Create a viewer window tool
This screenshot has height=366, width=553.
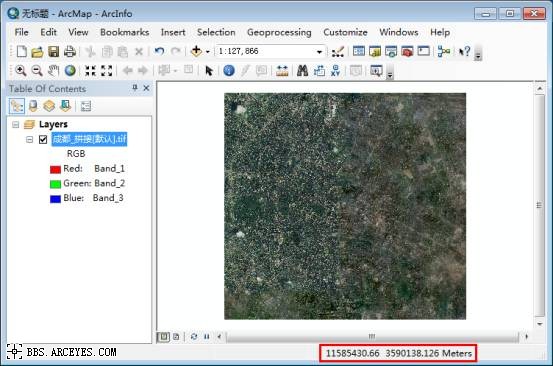click(376, 71)
